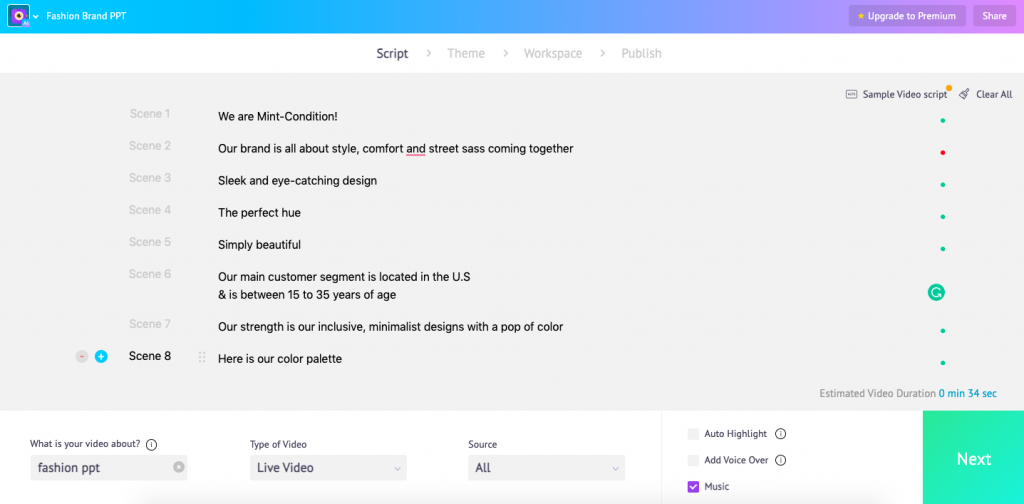Expand the chevron beside the app logo

point(35,16)
